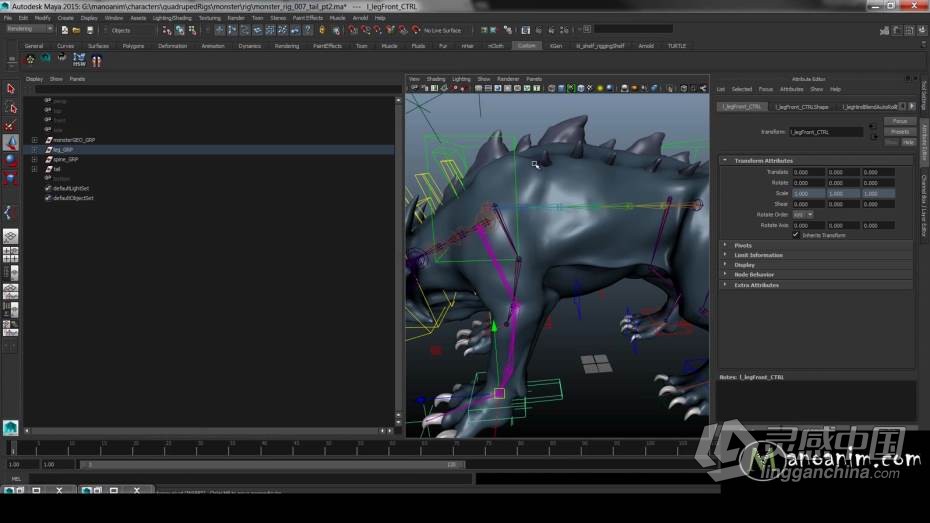
Task: Click Select by component type icon
Action: (x=192, y=30)
